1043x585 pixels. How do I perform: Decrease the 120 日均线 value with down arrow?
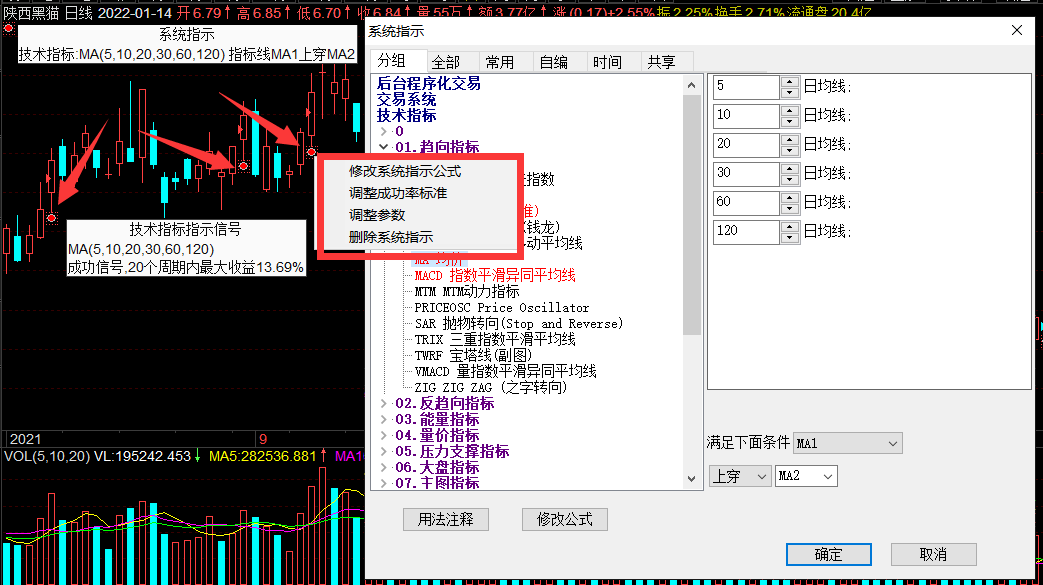point(790,237)
